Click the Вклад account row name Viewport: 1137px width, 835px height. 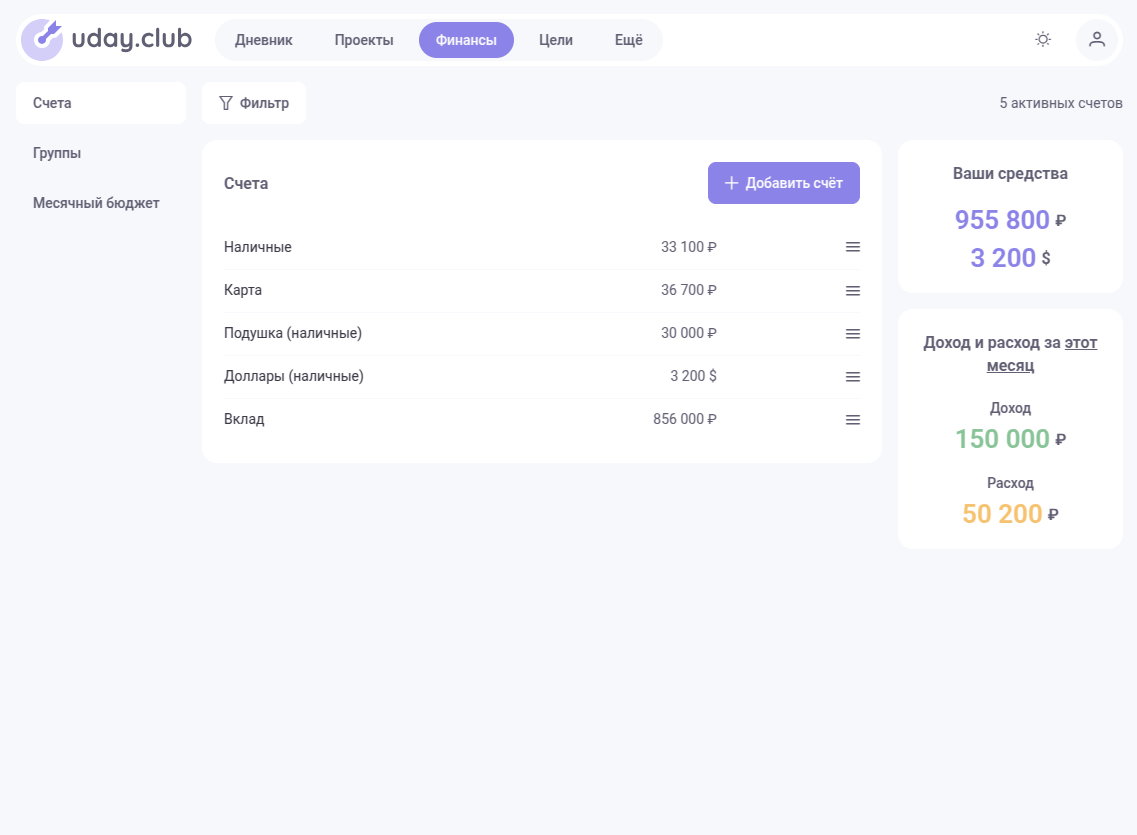[x=244, y=420]
